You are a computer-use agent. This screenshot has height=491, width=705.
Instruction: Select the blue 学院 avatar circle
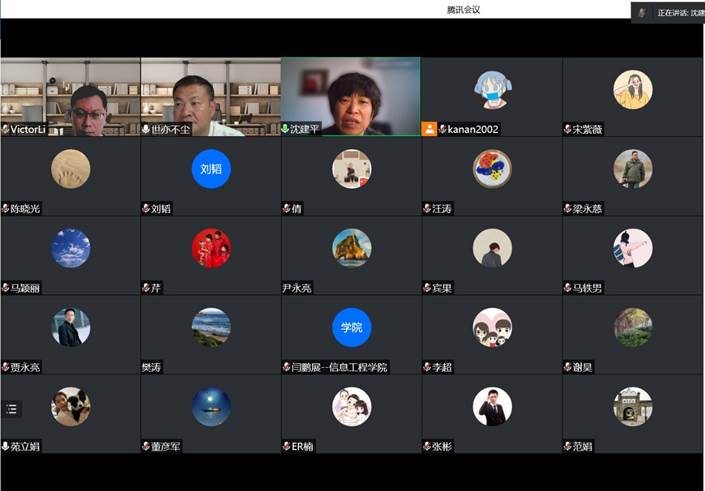tap(351, 327)
